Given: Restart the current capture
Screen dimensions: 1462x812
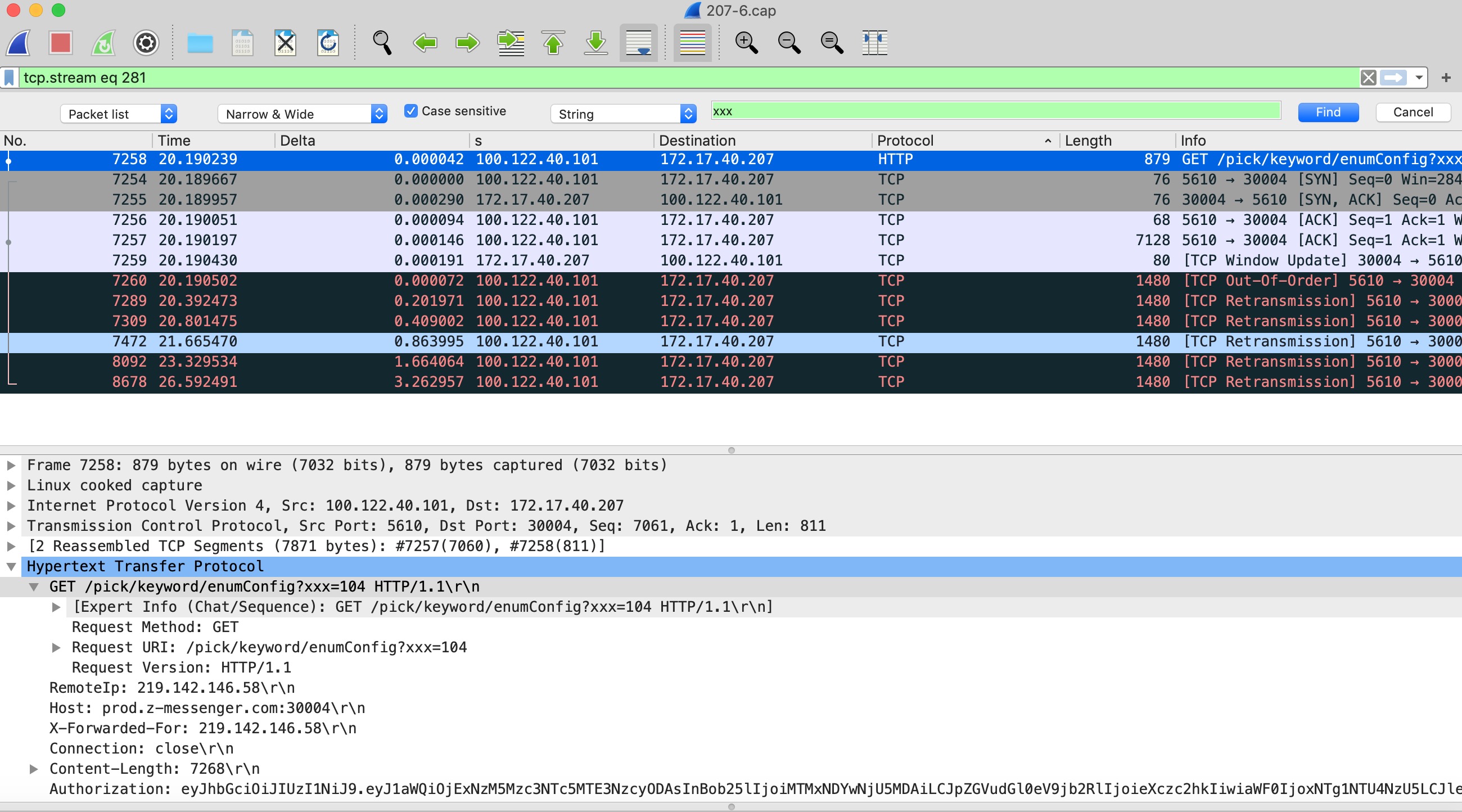Looking at the screenshot, I should pyautogui.click(x=103, y=43).
